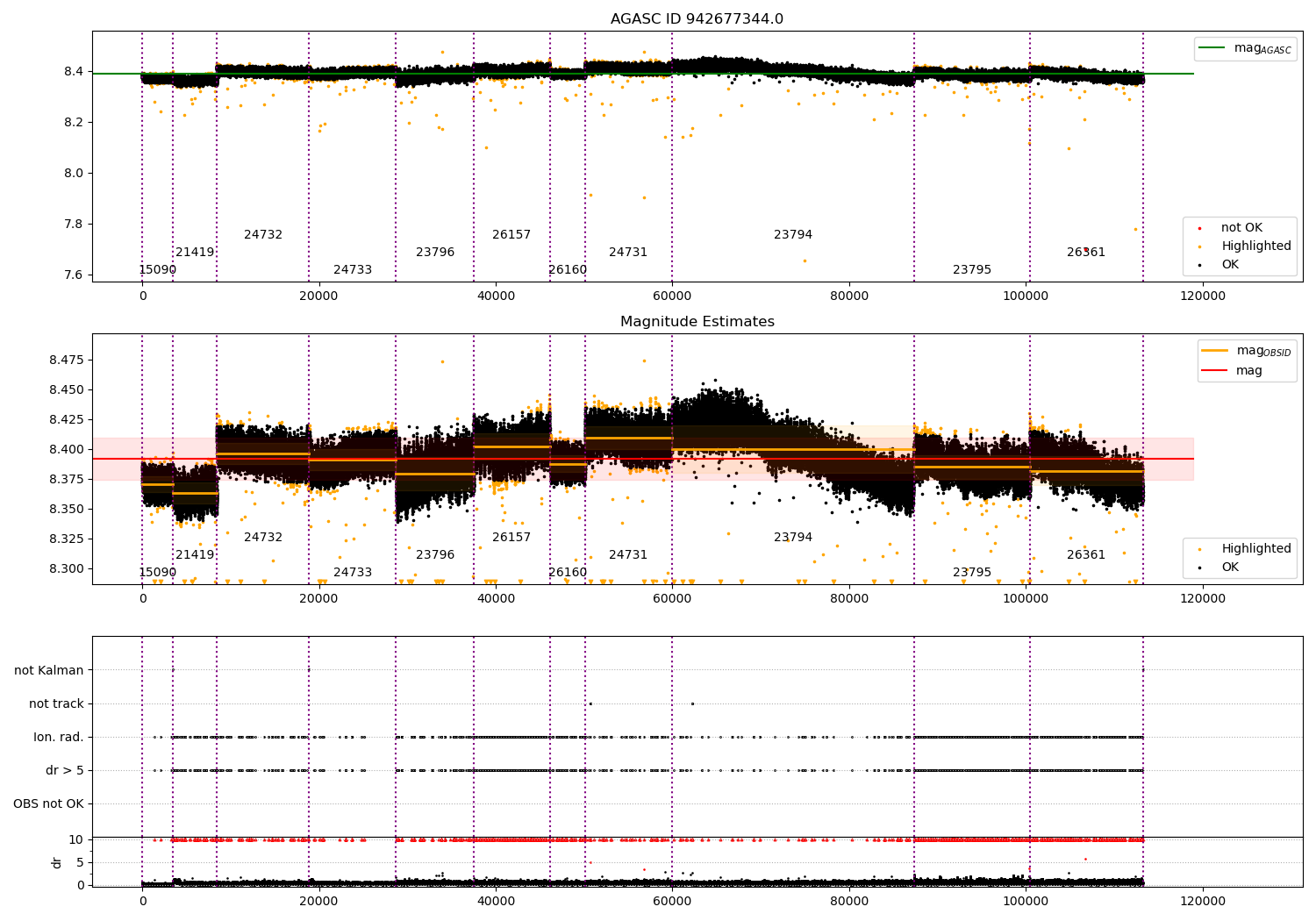Click obsid label 23795 in Magnitude Estimates plot
The image size is (1316, 921).
click(x=972, y=573)
